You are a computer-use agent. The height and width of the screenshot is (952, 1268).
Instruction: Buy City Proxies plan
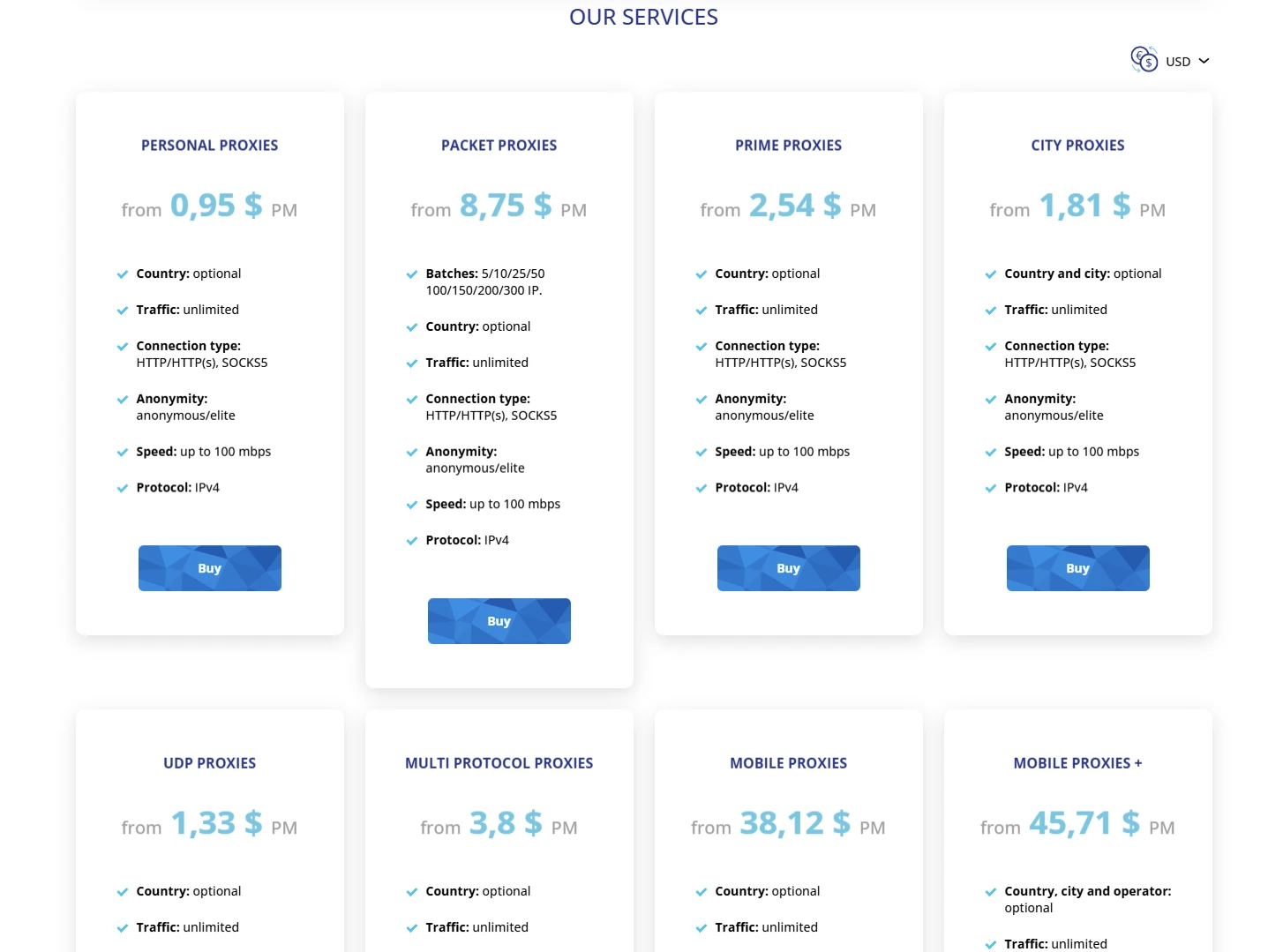coord(1077,568)
